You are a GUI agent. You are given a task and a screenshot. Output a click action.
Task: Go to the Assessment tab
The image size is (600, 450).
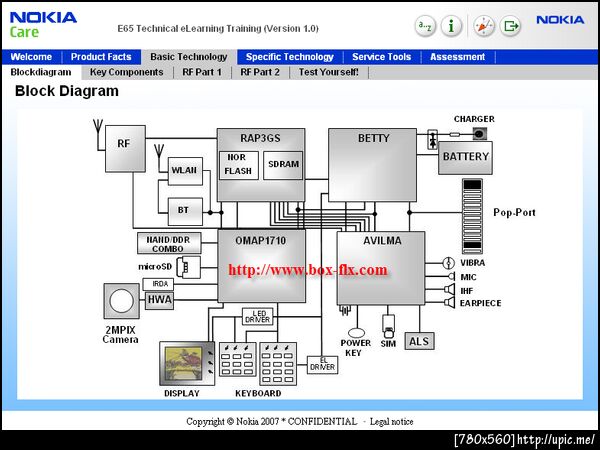pyautogui.click(x=458, y=57)
